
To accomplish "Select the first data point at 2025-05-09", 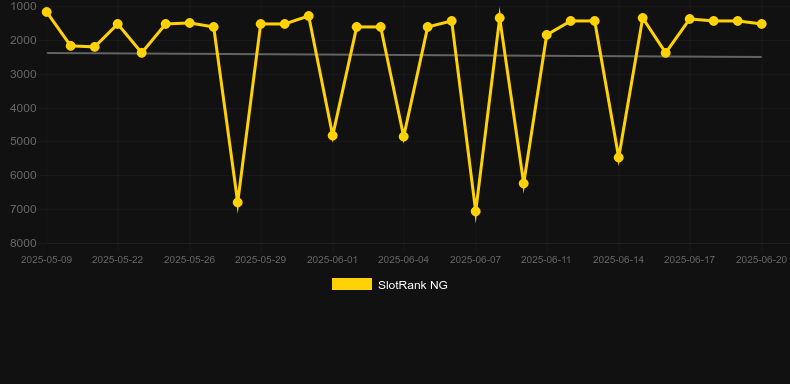I will (x=47, y=12).
